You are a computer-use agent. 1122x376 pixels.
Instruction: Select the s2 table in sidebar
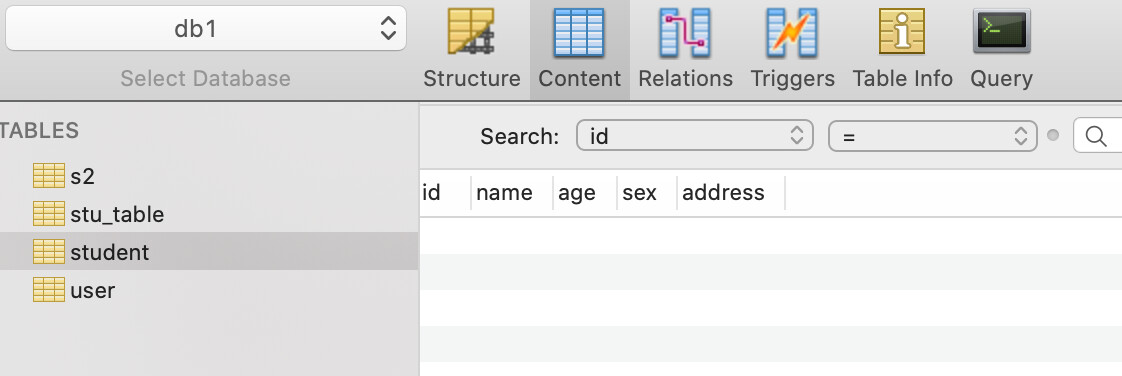(x=209, y=175)
